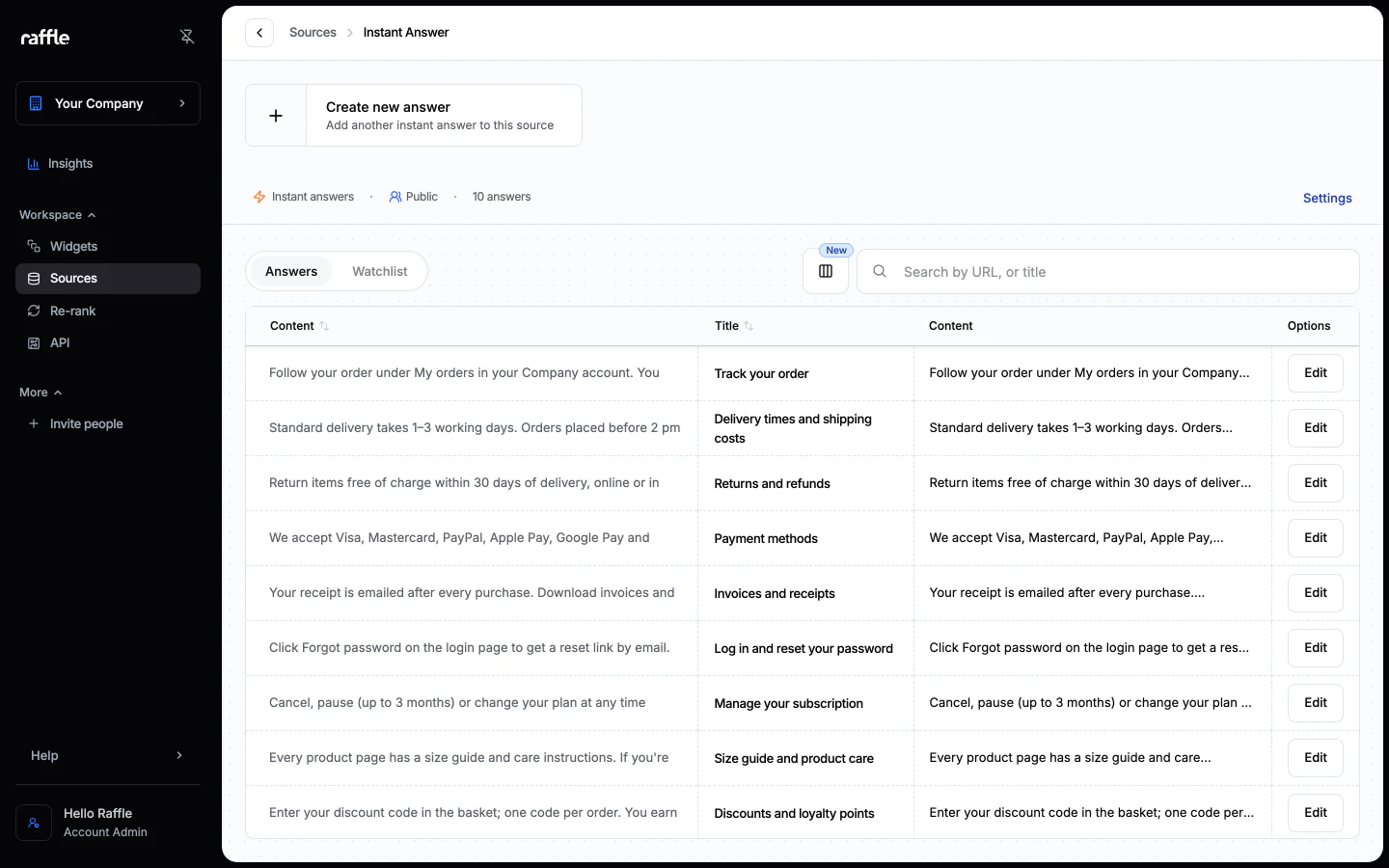
Task: Click the Instant Answer breadcrumb
Action: pos(406,33)
